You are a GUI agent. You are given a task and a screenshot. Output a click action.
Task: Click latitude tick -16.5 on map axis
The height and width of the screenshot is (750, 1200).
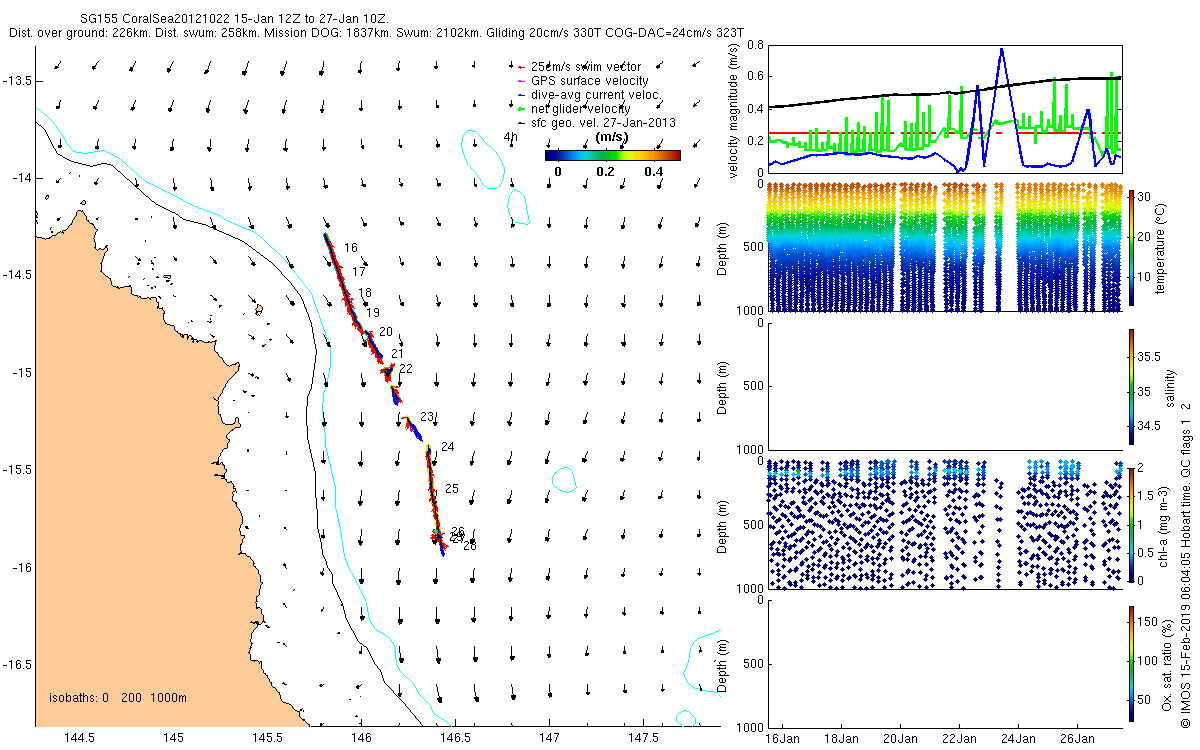coord(19,664)
